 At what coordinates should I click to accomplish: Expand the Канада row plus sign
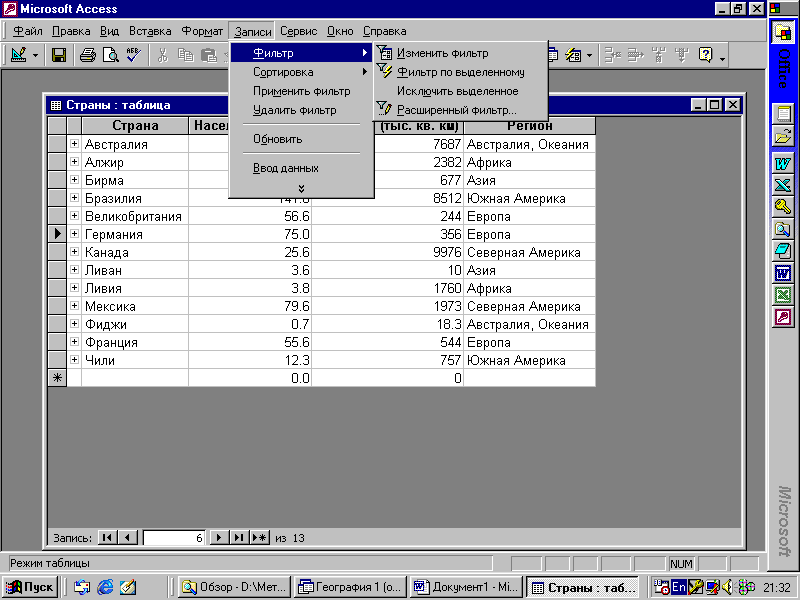tap(74, 252)
